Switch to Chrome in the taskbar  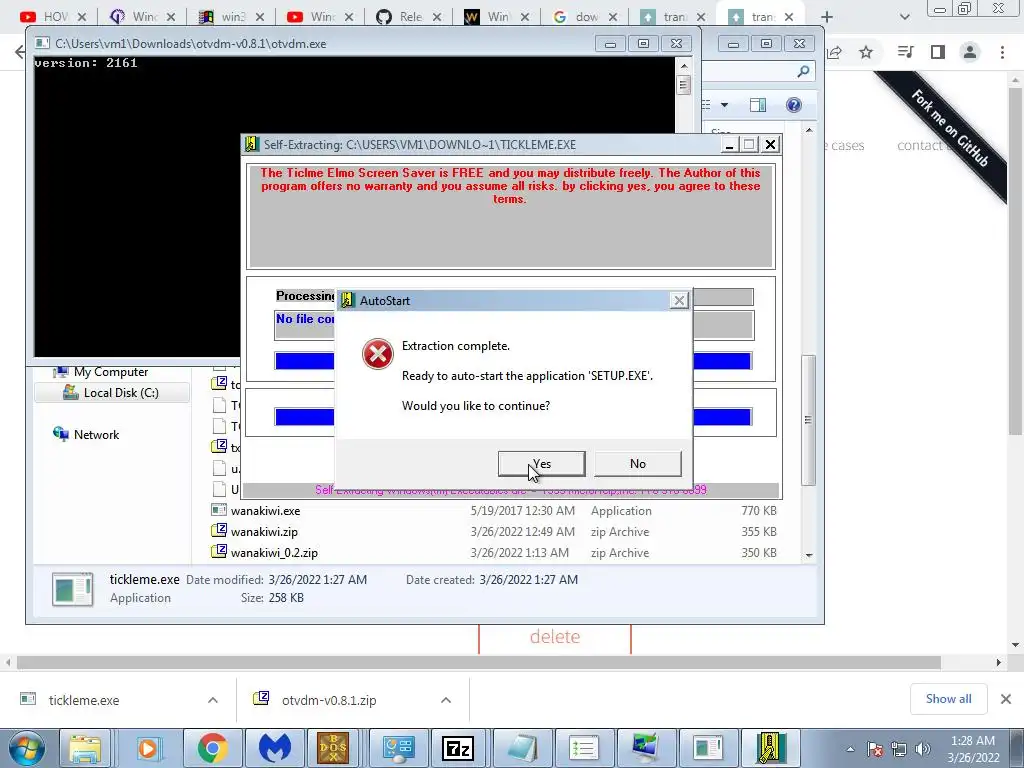pos(212,748)
